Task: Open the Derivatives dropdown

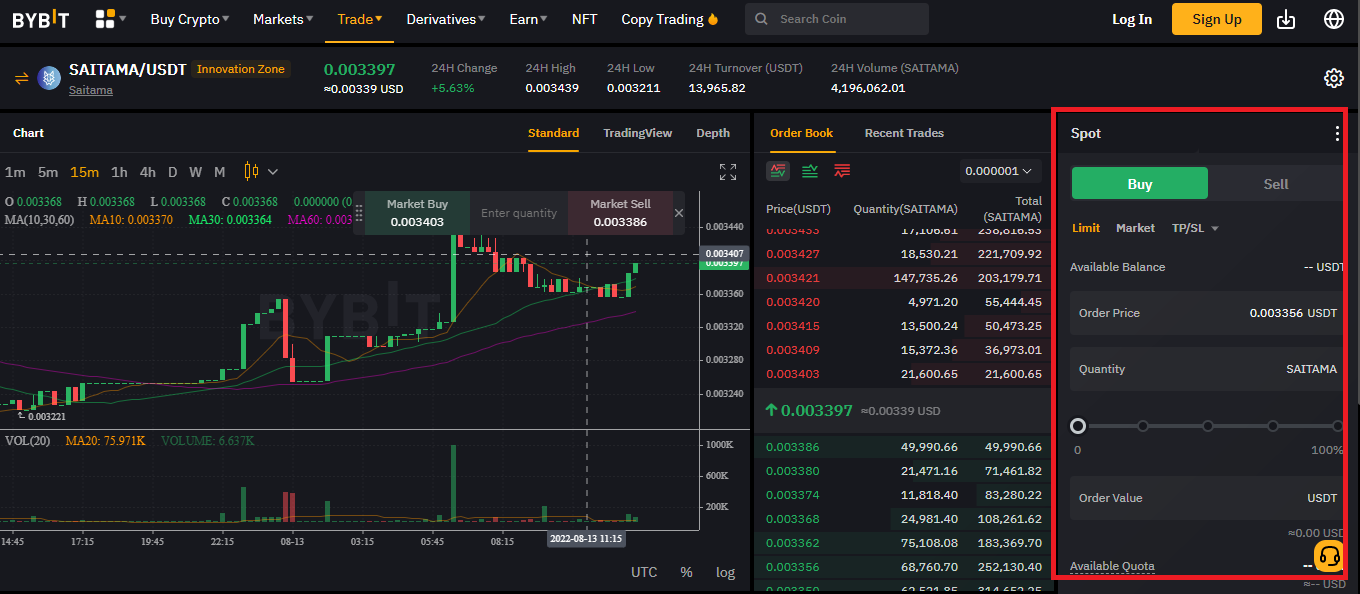Action: 446,19
